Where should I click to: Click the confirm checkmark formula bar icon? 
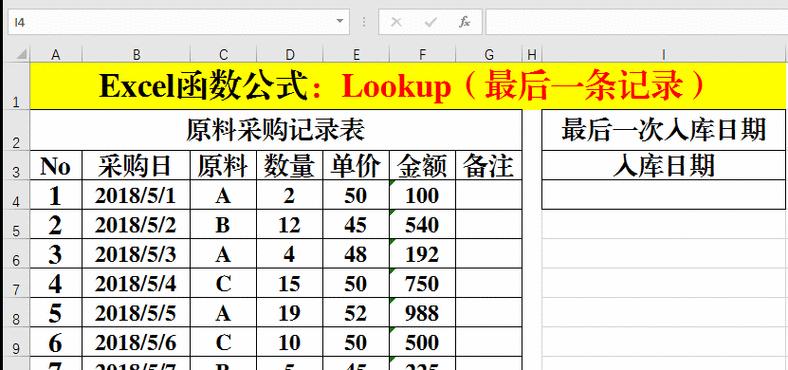click(x=430, y=22)
